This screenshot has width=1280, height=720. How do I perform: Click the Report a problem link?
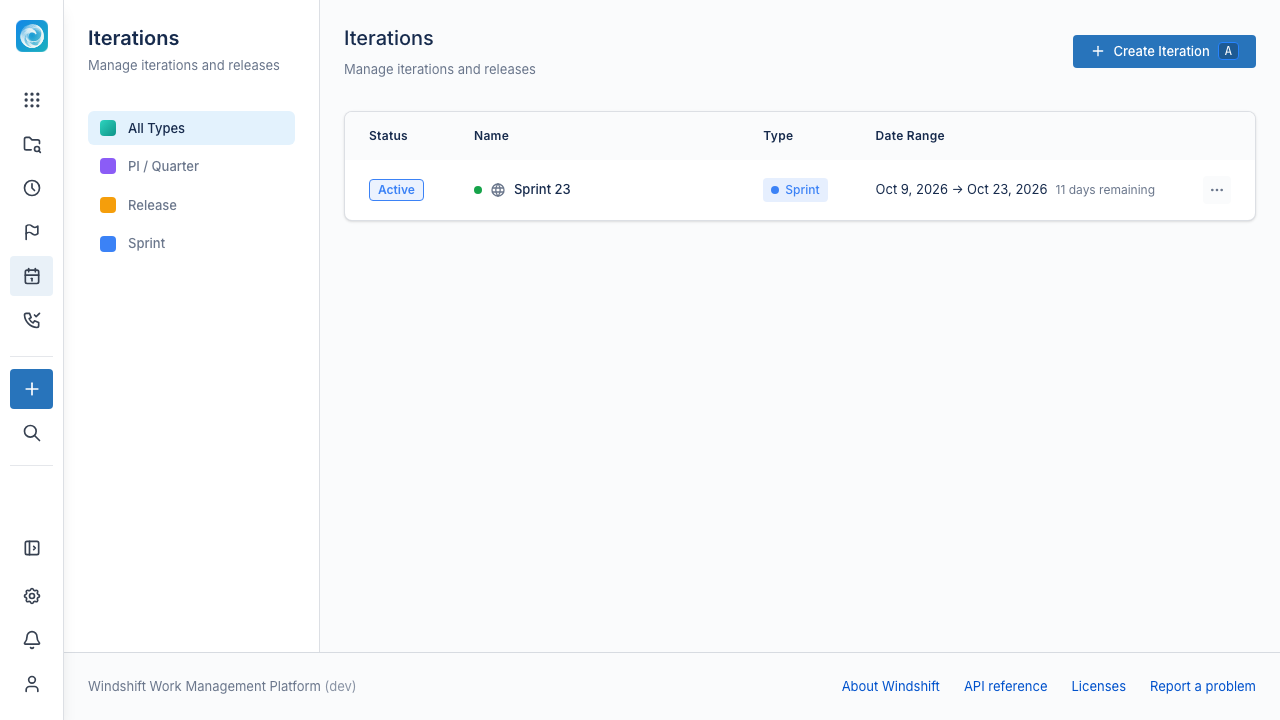pos(1203,686)
